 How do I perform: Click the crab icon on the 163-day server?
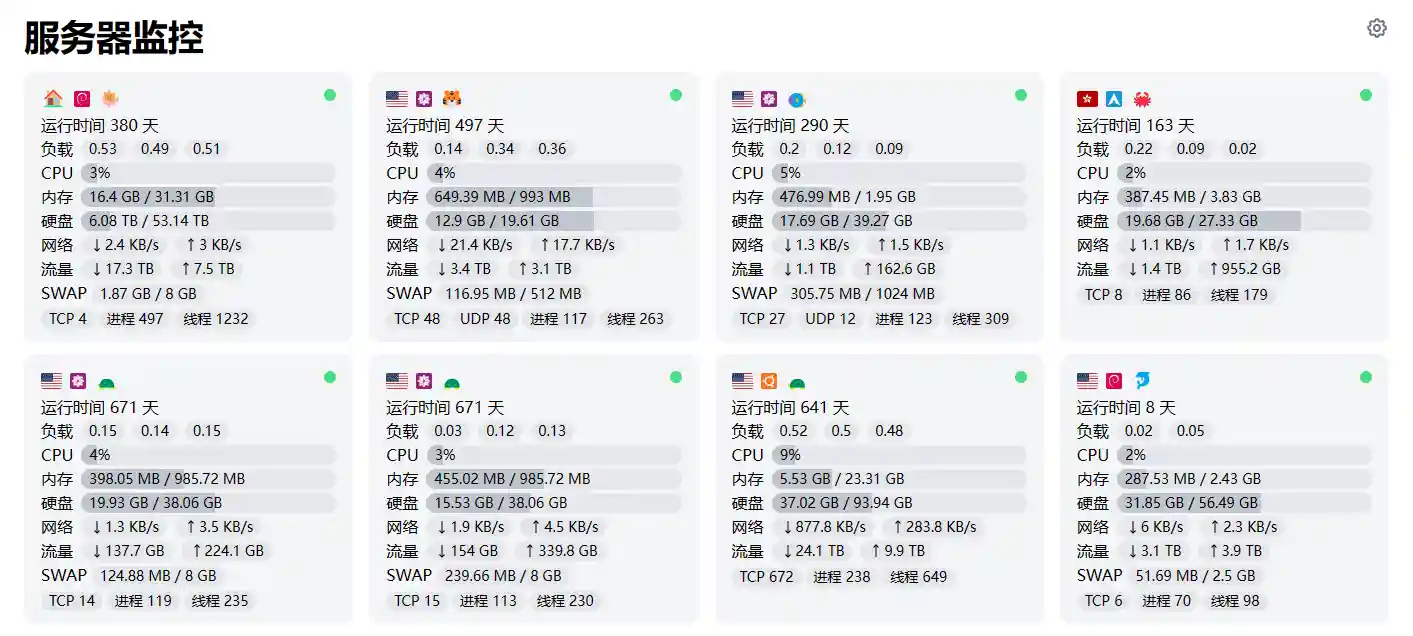[1142, 98]
